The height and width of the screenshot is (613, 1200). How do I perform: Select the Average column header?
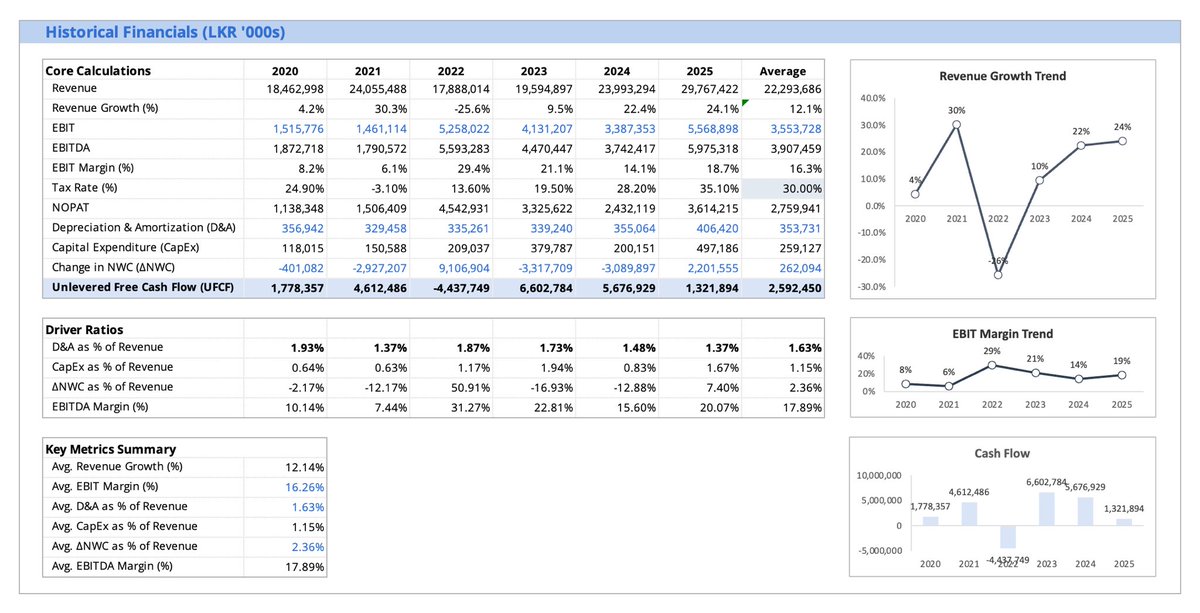coord(783,71)
